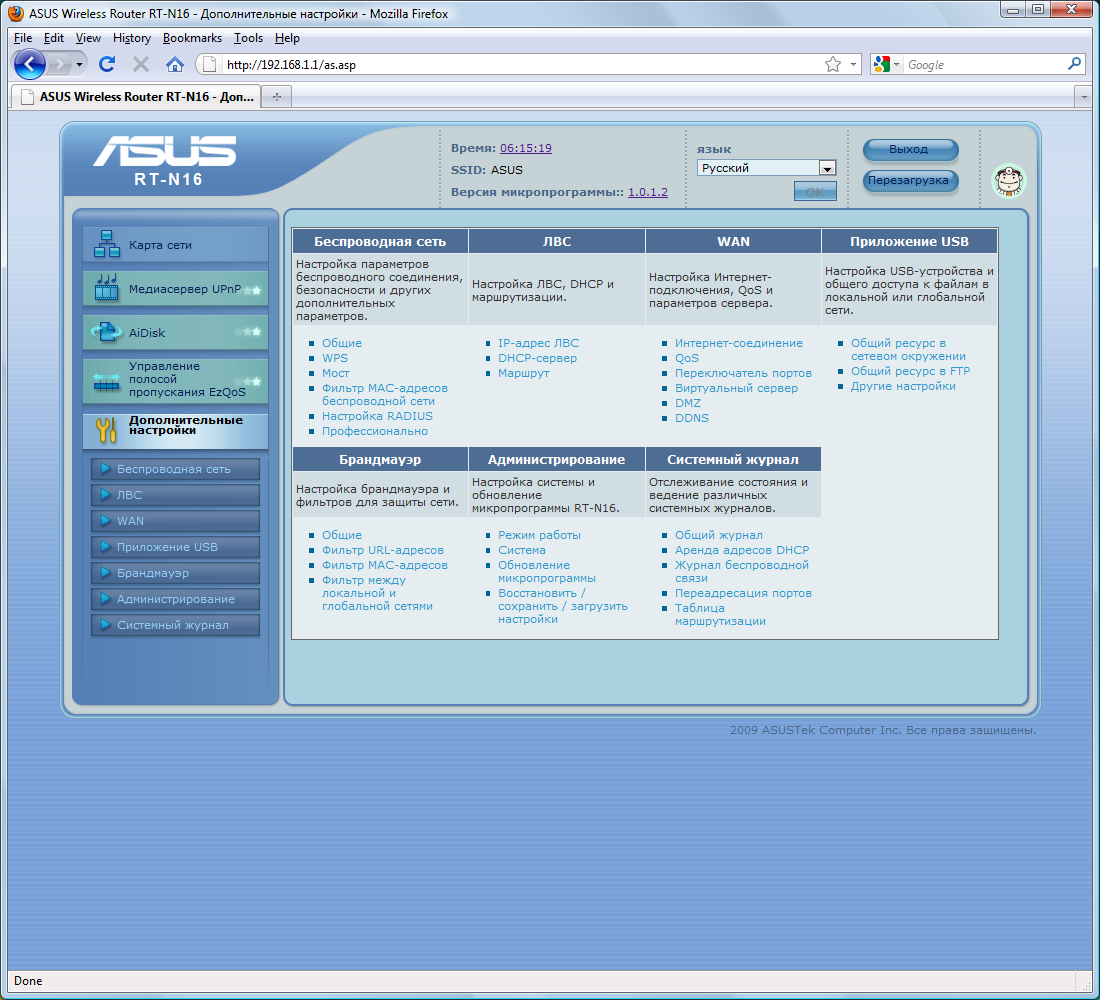Open the History menu

click(132, 38)
